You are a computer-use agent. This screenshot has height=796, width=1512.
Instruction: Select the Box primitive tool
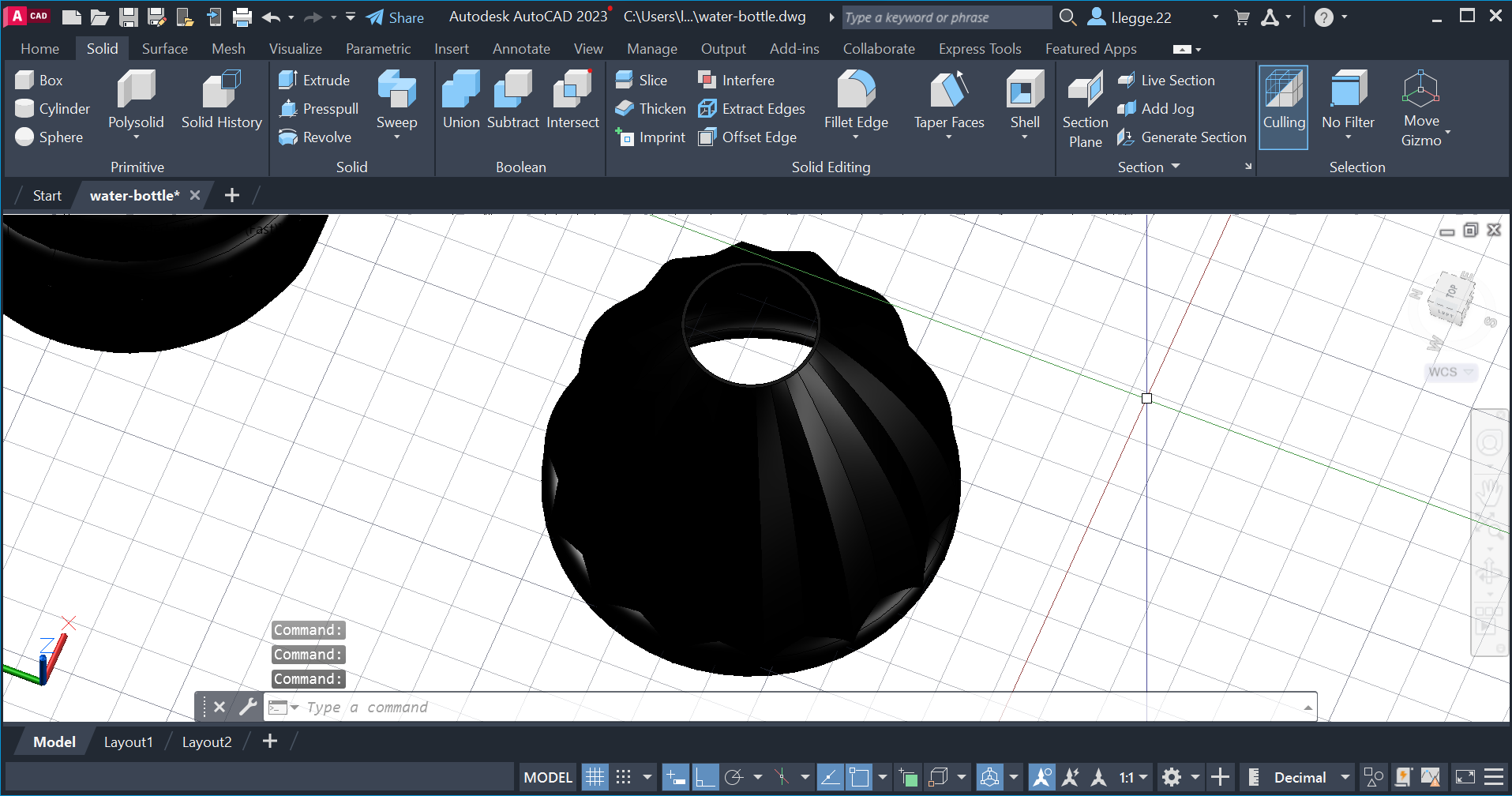click(39, 80)
